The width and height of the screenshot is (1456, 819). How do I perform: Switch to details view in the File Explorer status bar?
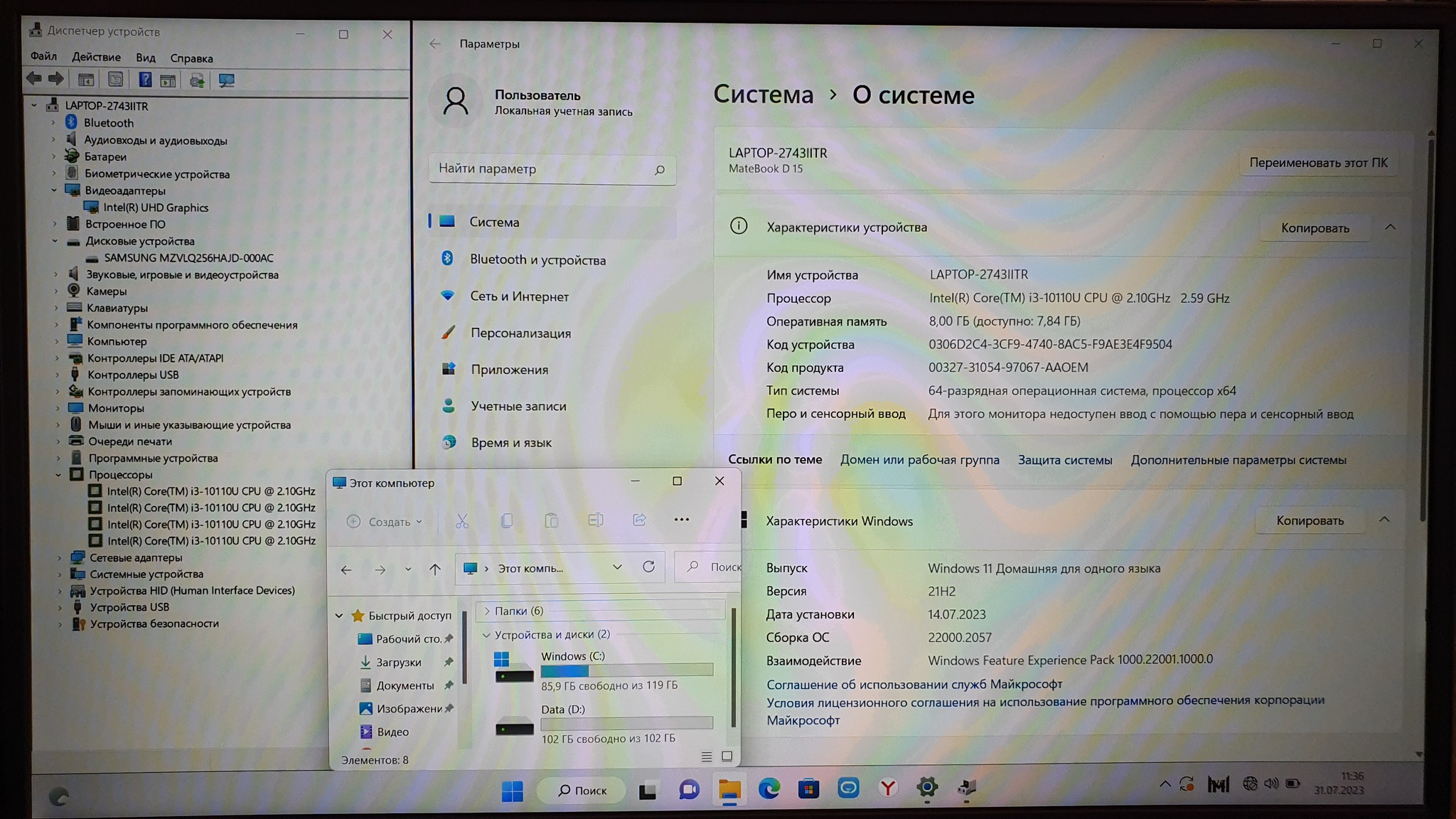[x=706, y=756]
